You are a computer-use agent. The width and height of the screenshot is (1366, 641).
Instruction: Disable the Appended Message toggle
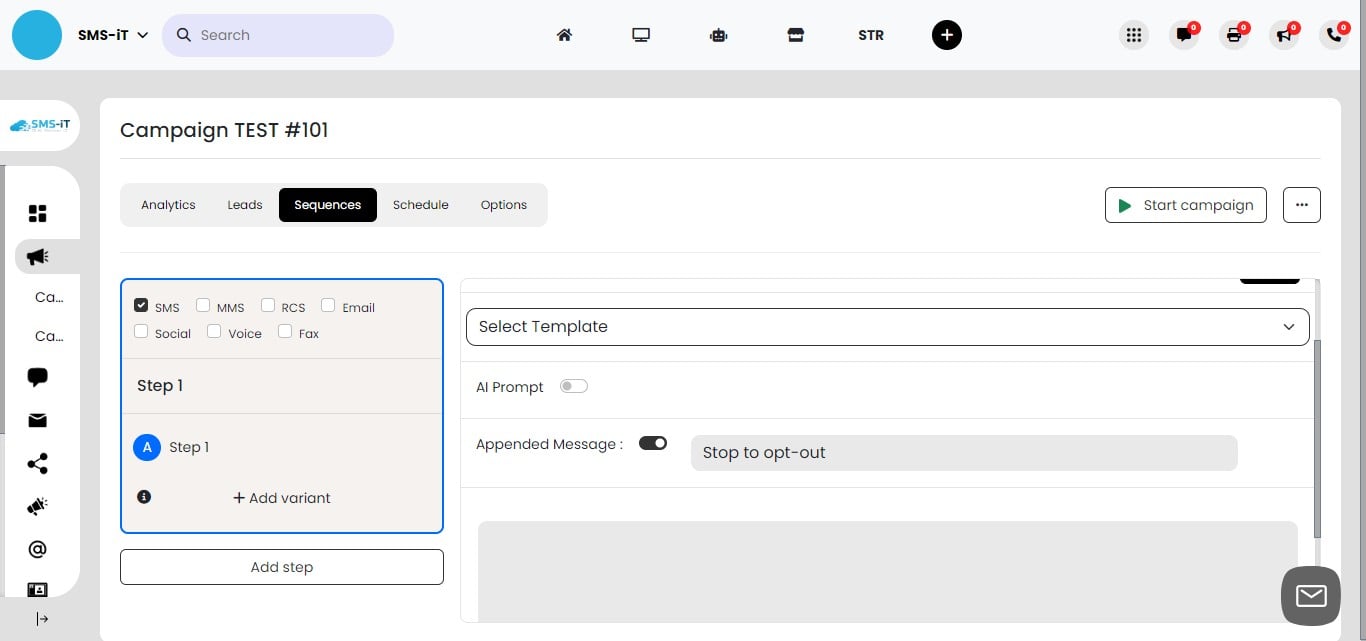click(653, 443)
